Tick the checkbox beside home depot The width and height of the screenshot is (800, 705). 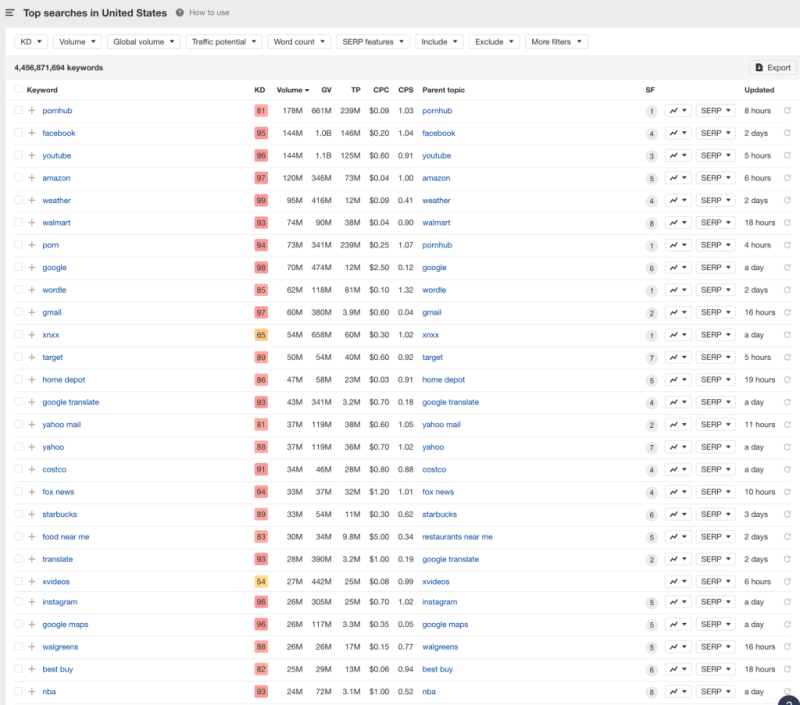pyautogui.click(x=18, y=380)
